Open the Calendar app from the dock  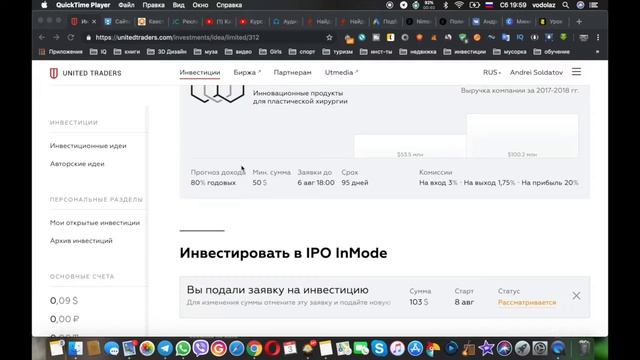(290, 349)
